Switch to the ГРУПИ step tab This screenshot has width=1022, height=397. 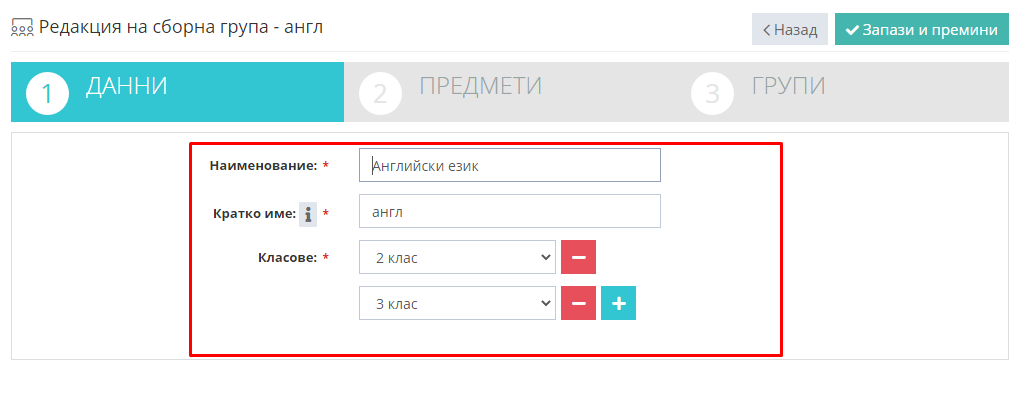point(843,92)
